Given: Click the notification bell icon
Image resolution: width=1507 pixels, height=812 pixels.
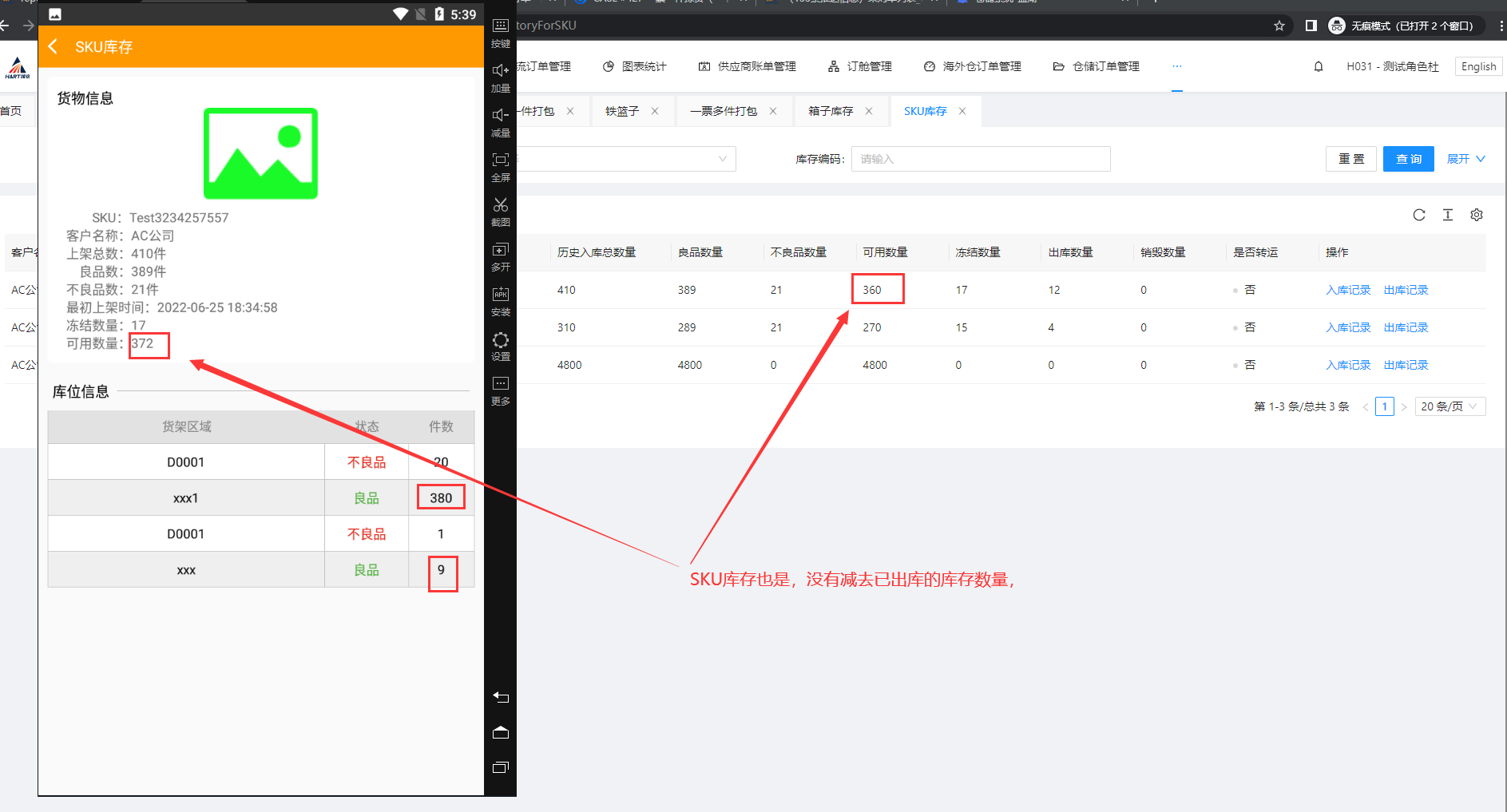Looking at the screenshot, I should click(x=1319, y=67).
